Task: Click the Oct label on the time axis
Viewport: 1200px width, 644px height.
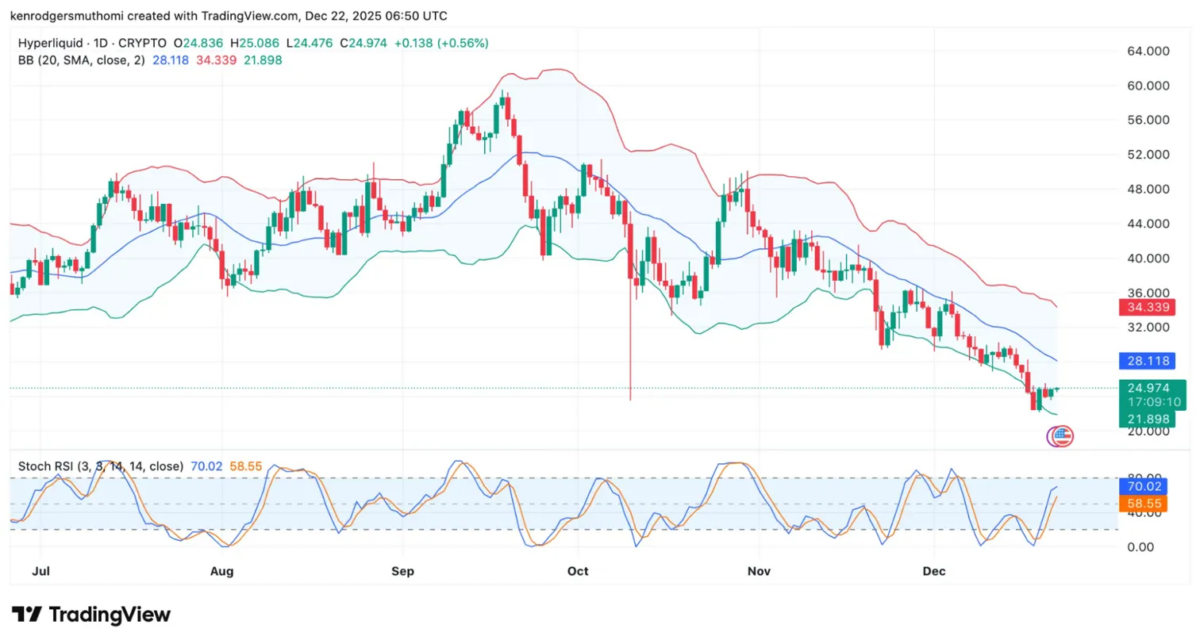Action: click(578, 571)
